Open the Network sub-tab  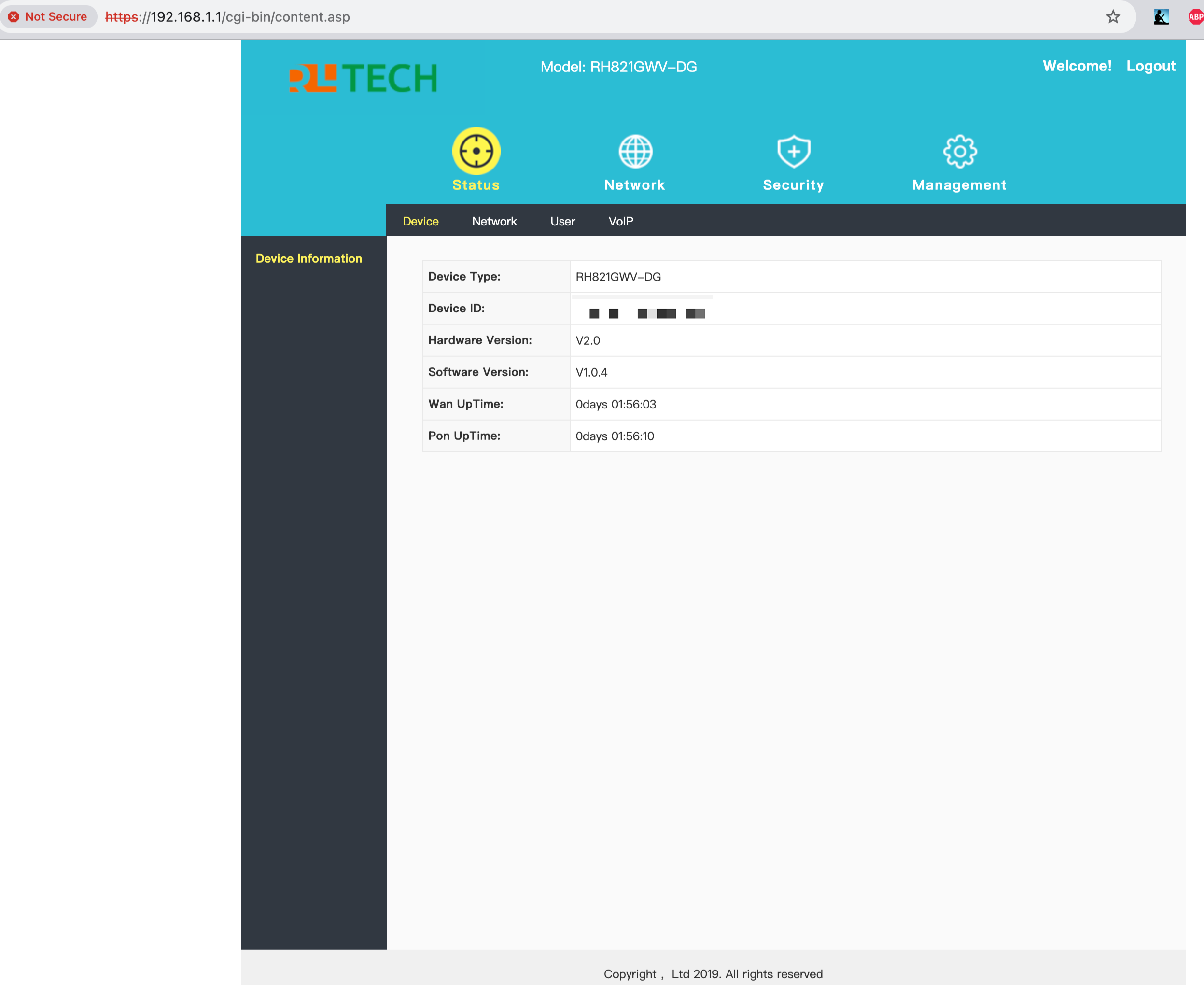coord(494,221)
